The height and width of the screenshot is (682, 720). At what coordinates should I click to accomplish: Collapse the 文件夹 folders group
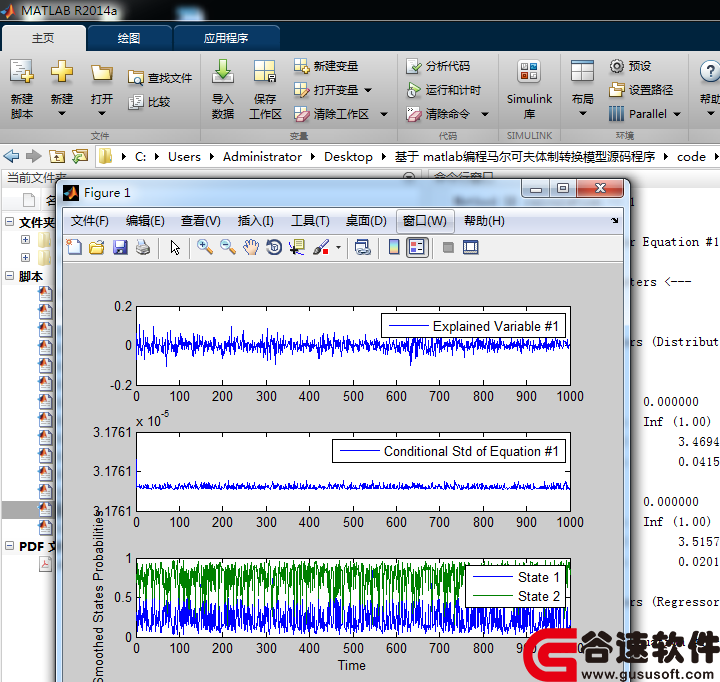click(10, 222)
